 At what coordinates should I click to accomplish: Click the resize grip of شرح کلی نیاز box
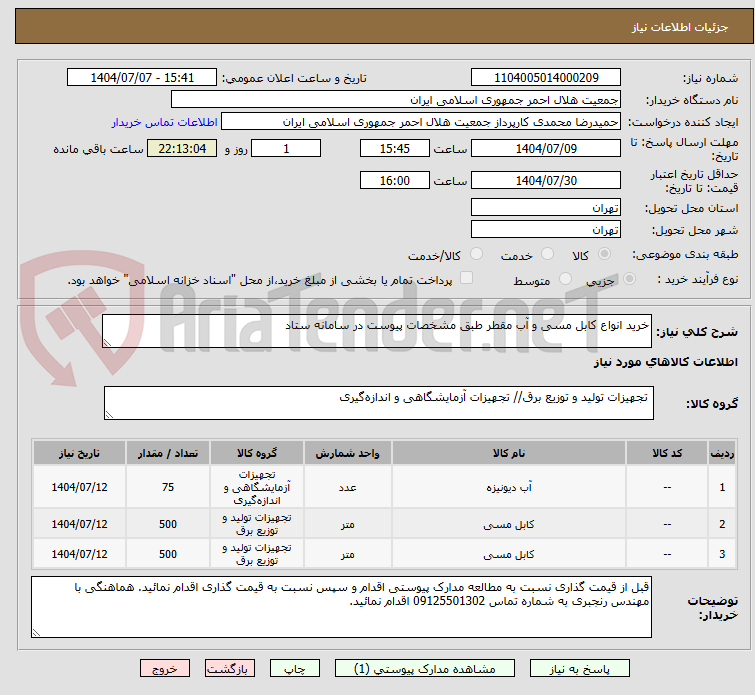point(107,342)
